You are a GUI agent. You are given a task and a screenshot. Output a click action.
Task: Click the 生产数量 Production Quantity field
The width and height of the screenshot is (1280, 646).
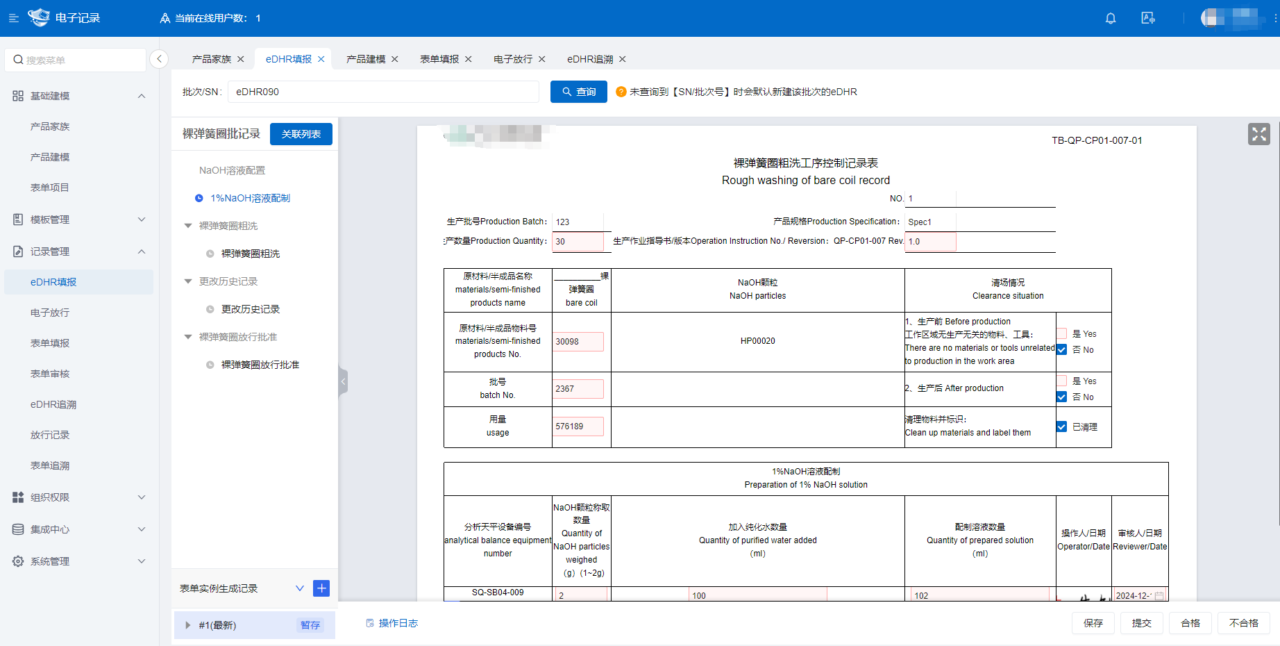tap(578, 241)
